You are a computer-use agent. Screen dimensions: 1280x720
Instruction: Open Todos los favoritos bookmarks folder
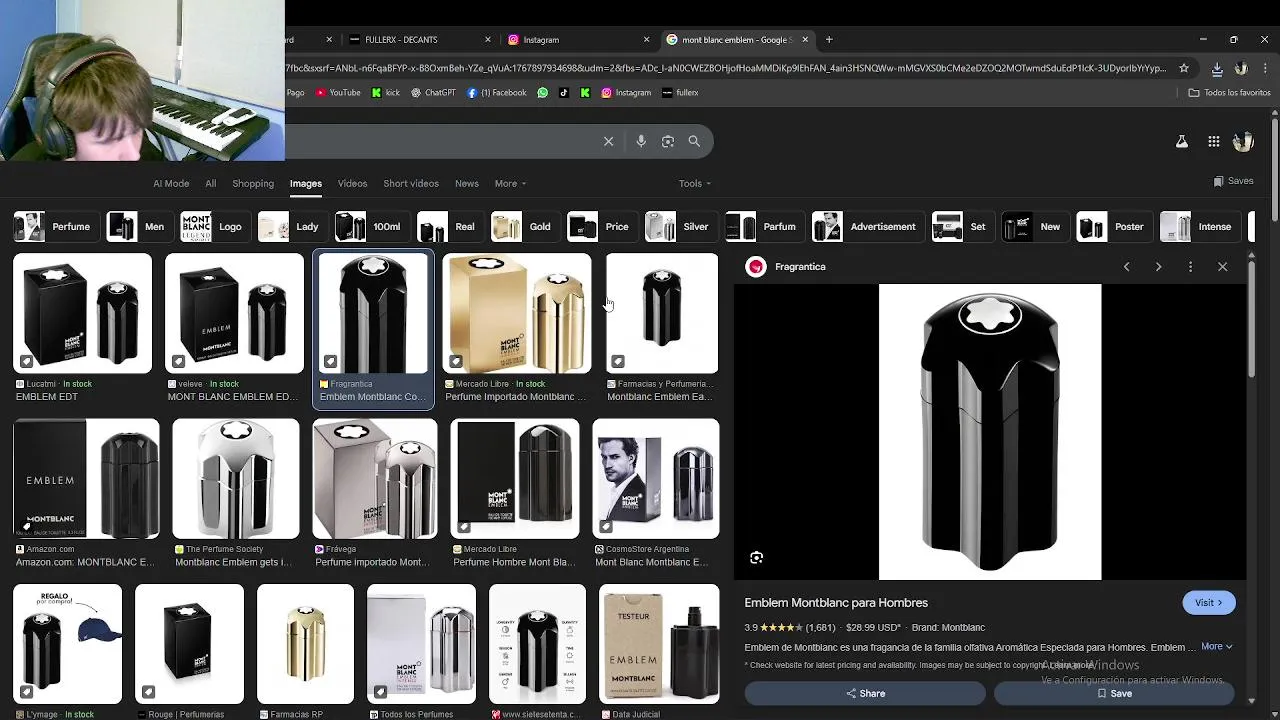pyautogui.click(x=1229, y=92)
